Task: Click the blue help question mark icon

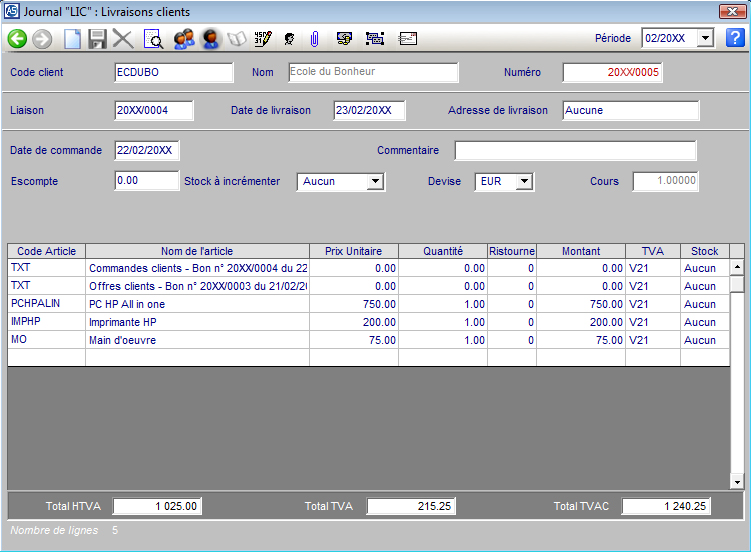Action: tap(735, 38)
